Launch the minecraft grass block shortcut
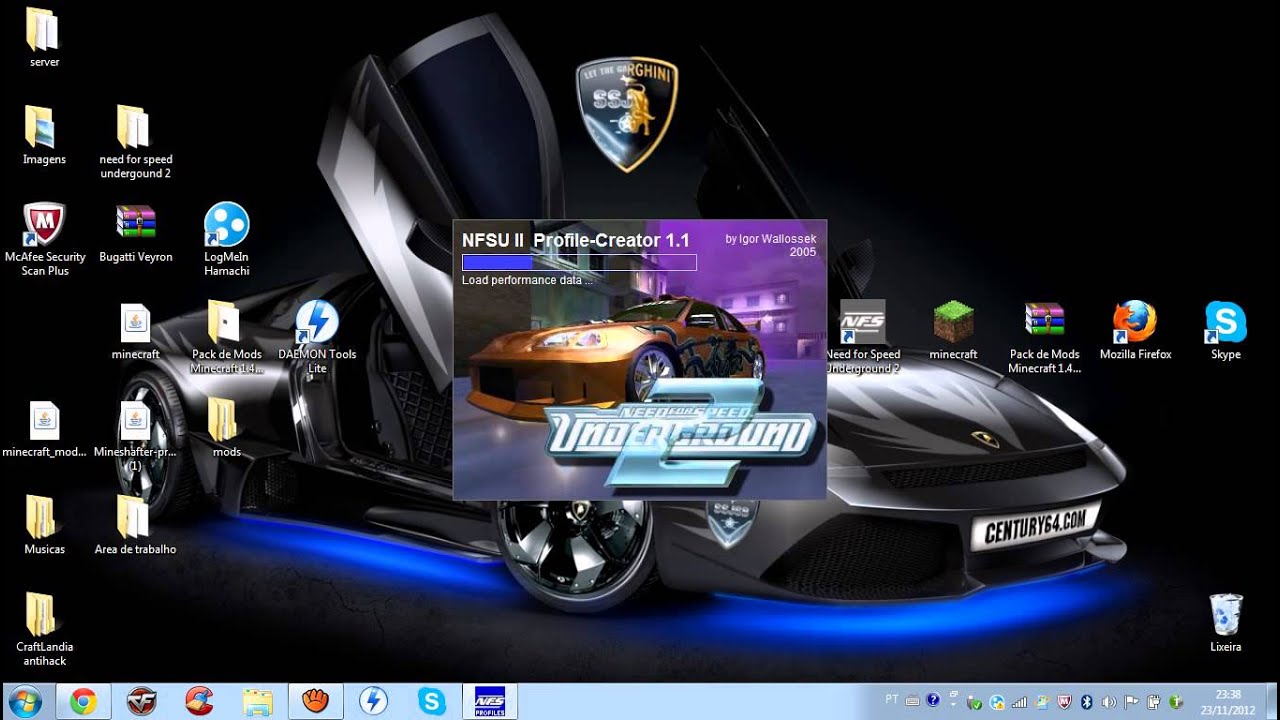The height and width of the screenshot is (720, 1280). (953, 330)
